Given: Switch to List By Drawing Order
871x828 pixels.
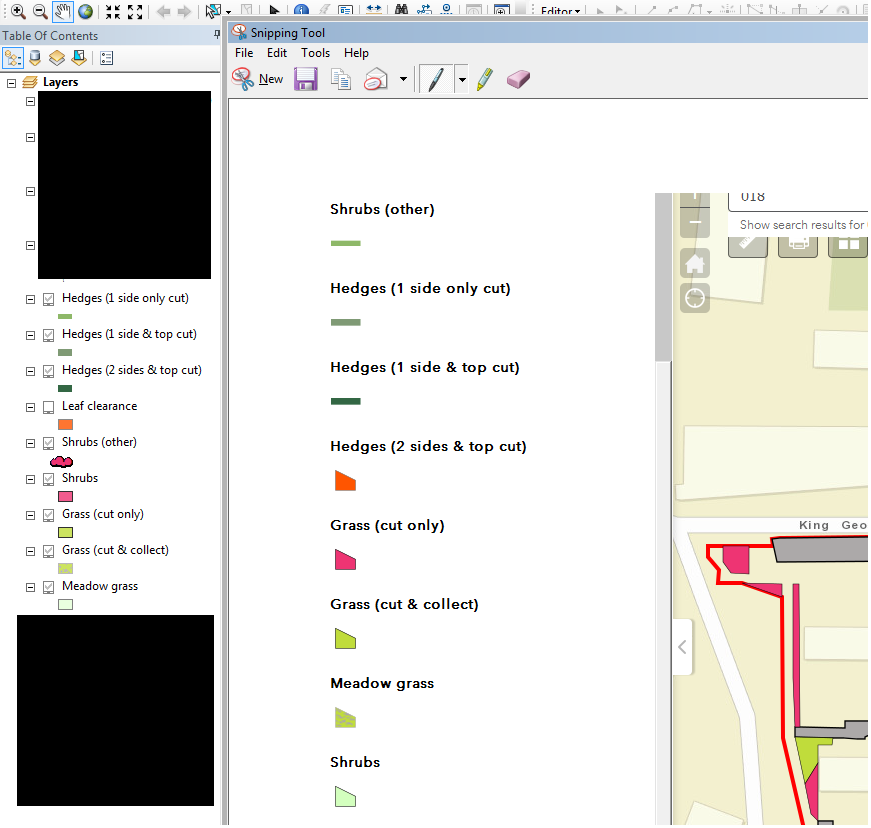Looking at the screenshot, I should pos(13,58).
